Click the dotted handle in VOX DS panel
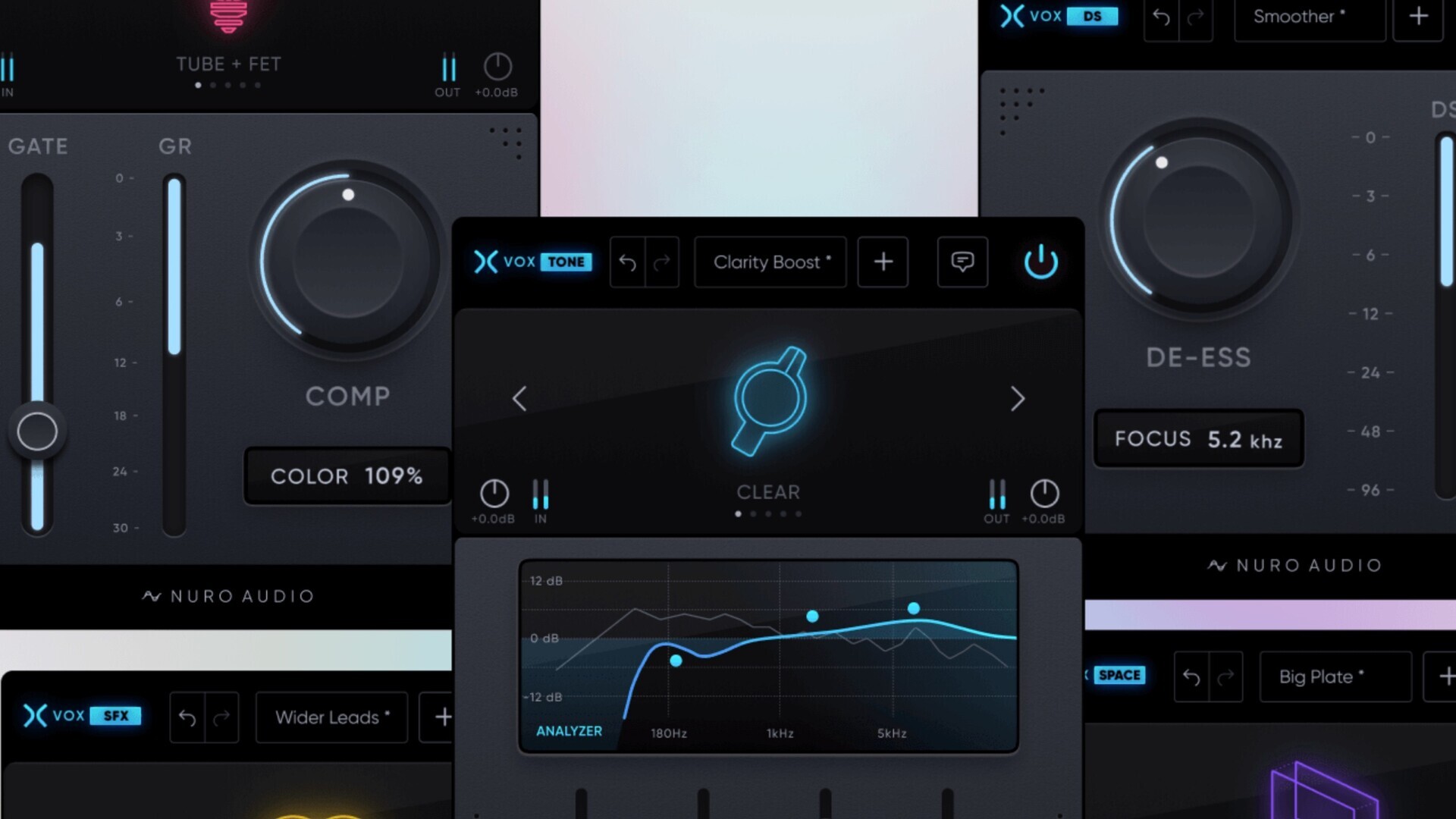 click(x=1021, y=110)
